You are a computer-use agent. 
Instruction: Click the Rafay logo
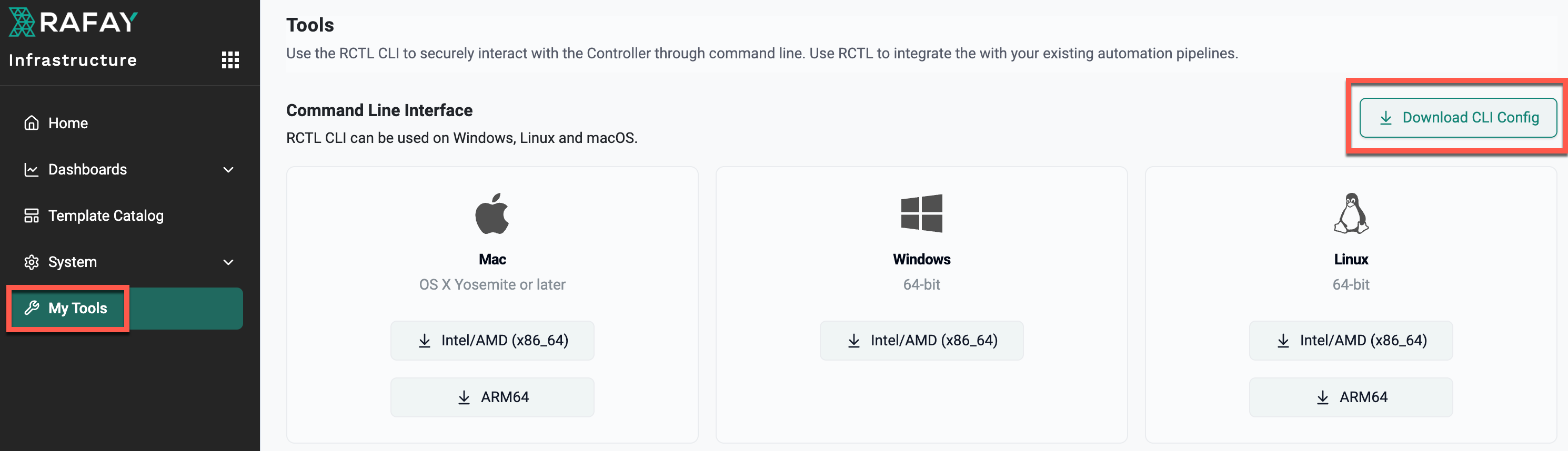point(73,23)
